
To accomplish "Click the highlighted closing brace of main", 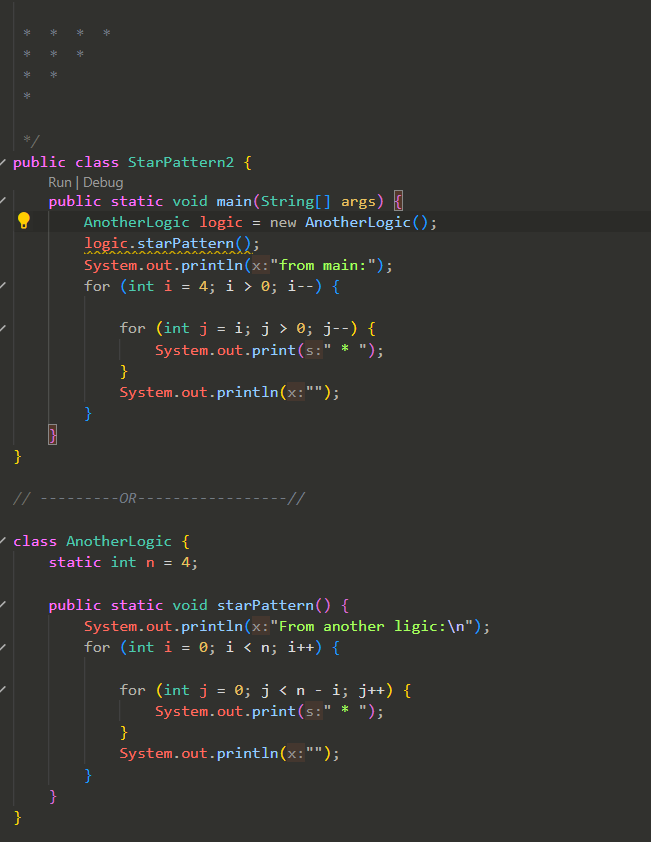I will 53,434.
